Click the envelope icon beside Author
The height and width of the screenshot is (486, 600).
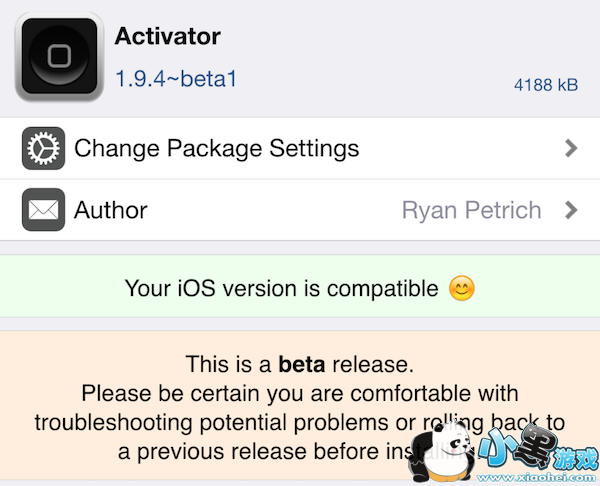[43, 210]
